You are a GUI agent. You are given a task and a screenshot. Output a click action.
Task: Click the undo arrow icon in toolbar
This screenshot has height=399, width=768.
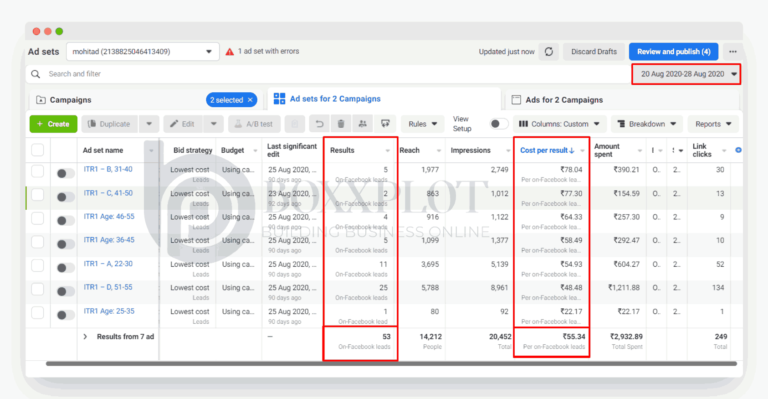[x=319, y=124]
